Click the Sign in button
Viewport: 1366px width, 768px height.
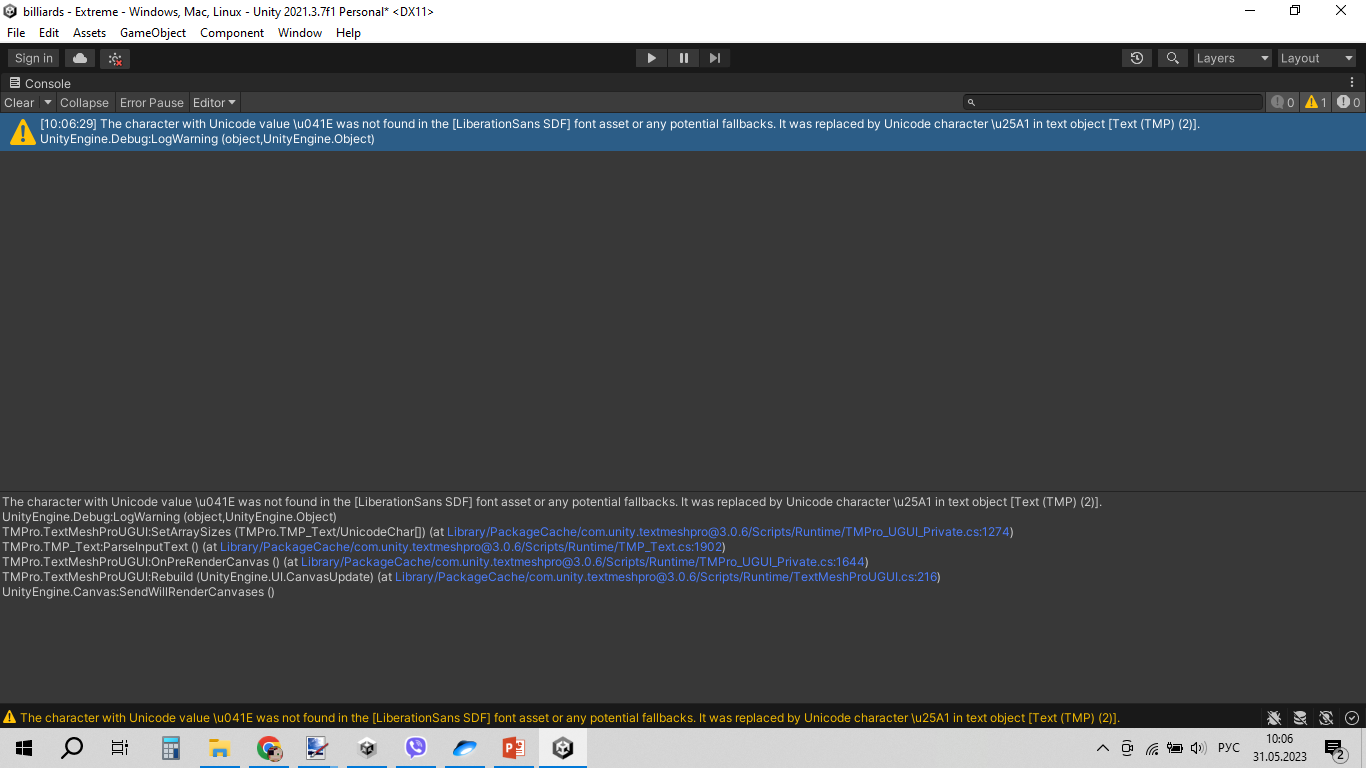(34, 58)
